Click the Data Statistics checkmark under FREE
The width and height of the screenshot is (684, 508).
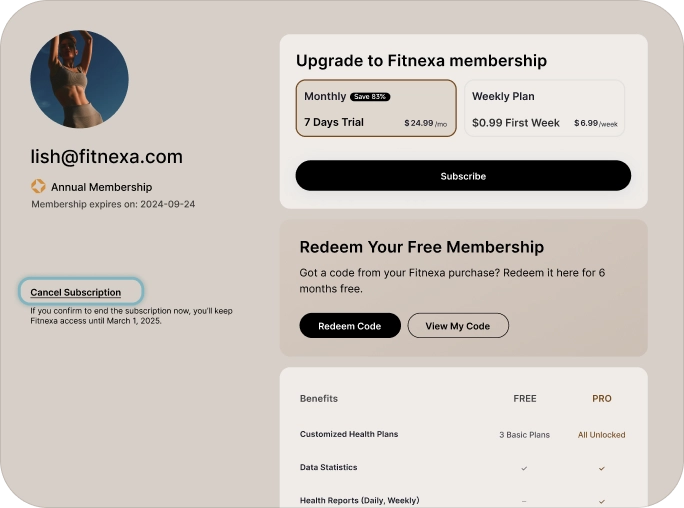[x=524, y=468]
